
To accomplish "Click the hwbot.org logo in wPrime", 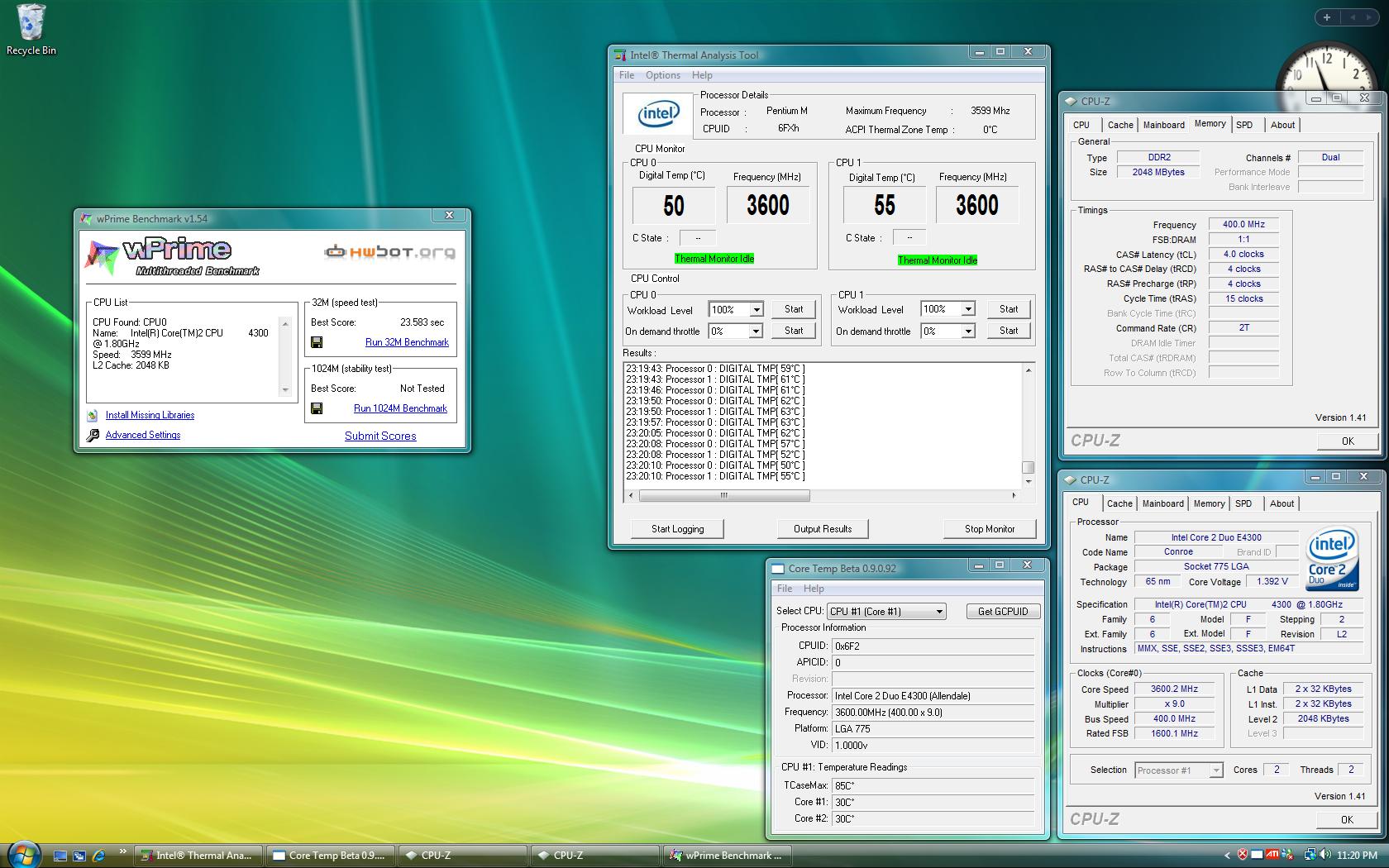I will pos(389,251).
